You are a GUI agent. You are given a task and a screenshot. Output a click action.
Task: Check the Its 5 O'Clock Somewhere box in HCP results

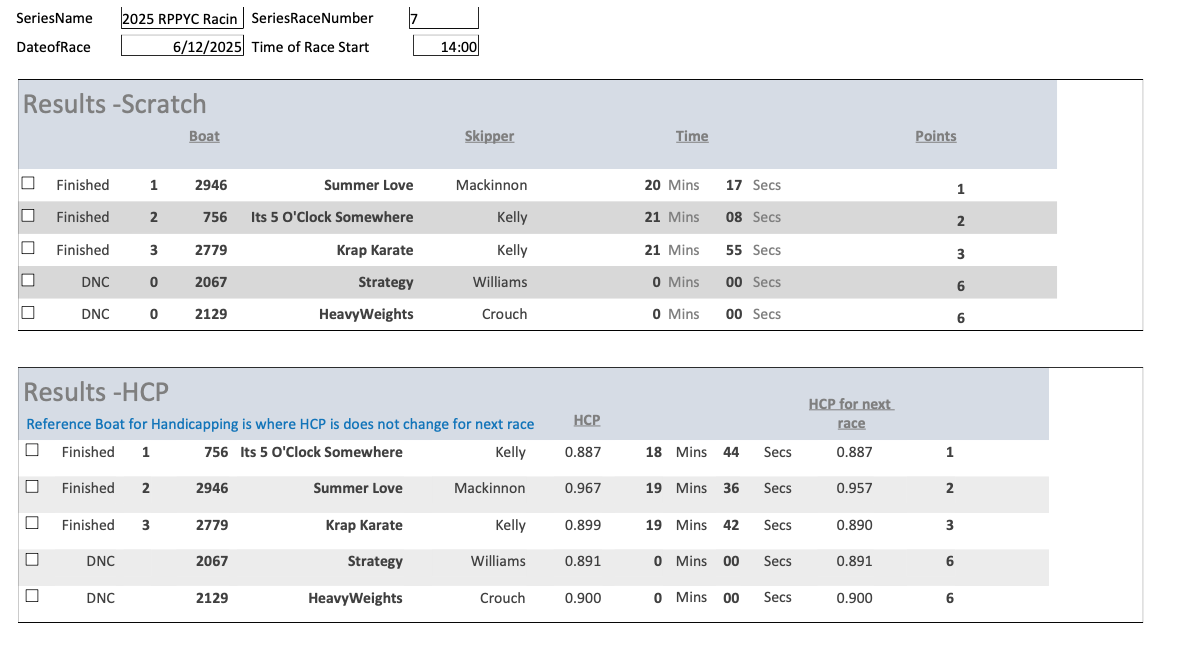32,451
